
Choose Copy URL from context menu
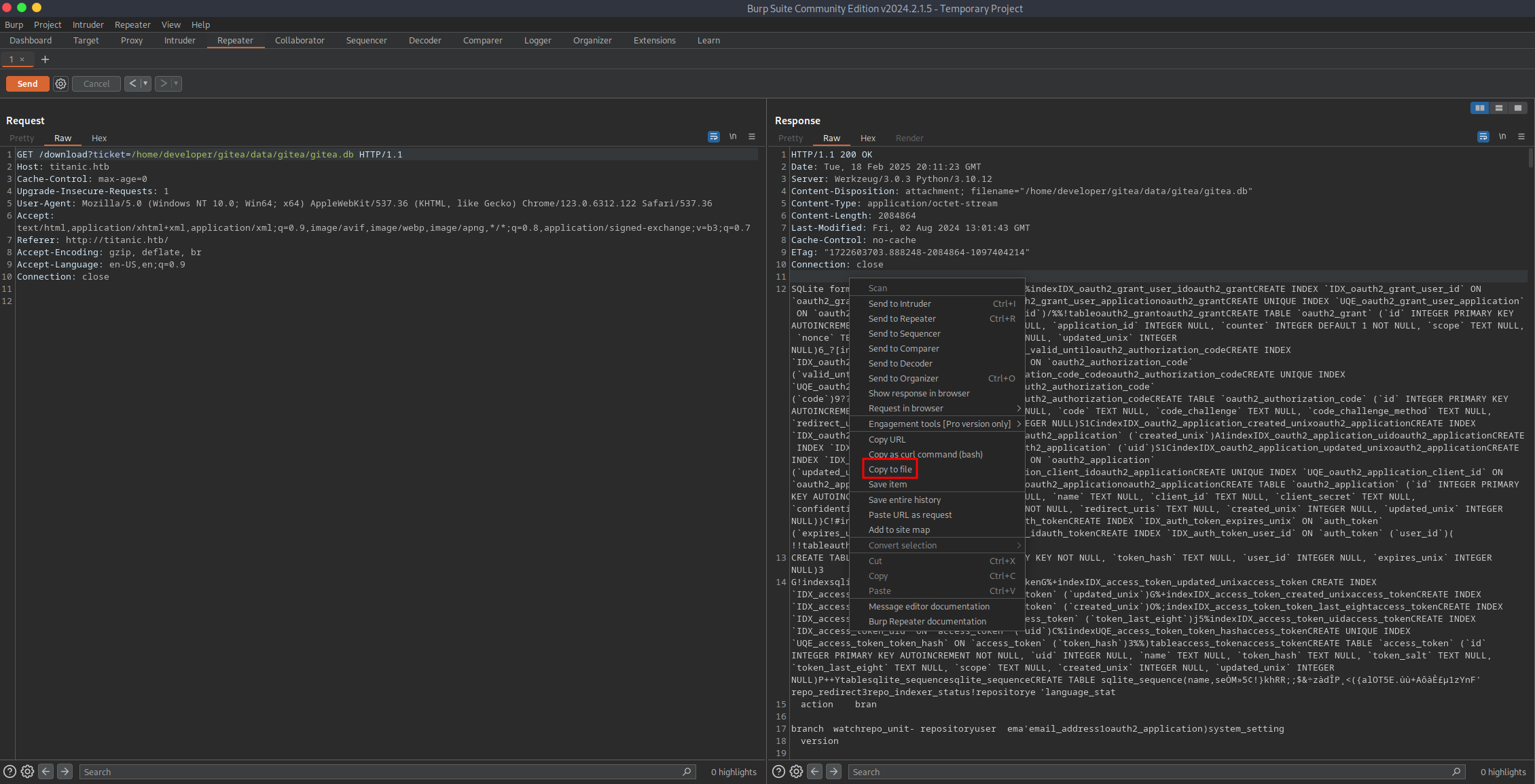[937, 439]
